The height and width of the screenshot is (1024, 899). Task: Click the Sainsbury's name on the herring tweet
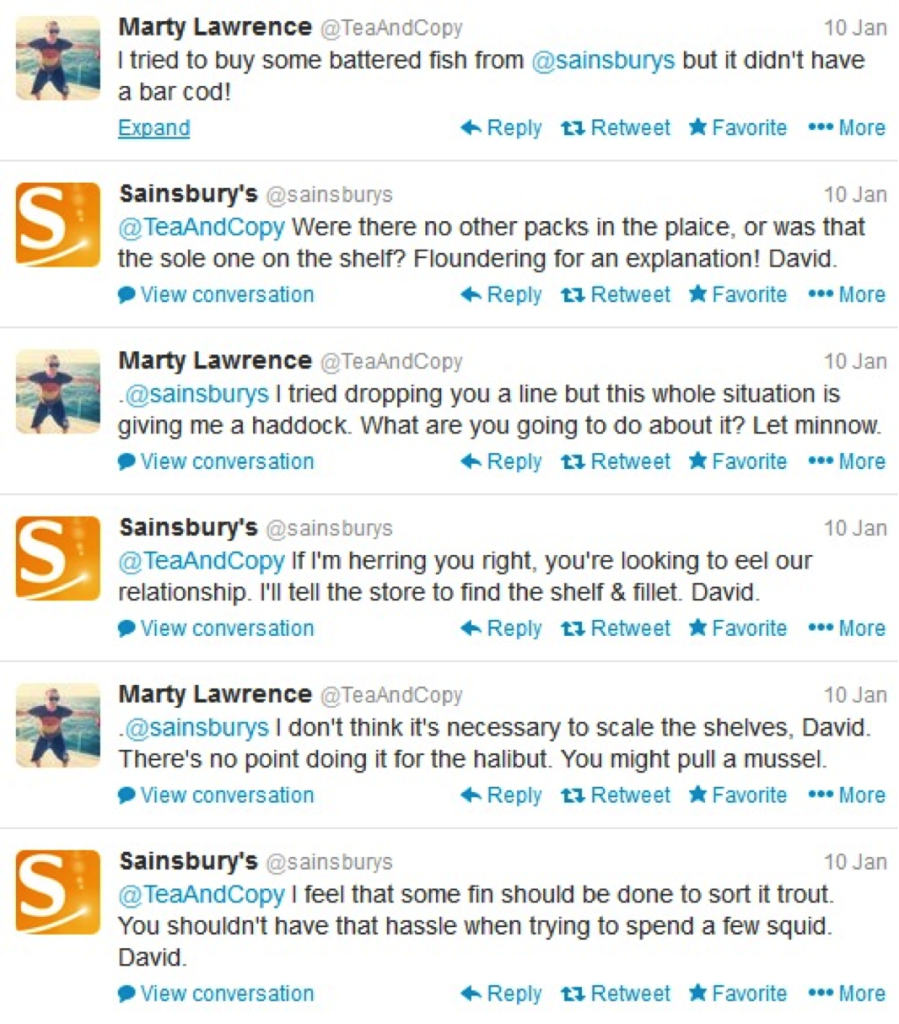coord(188,527)
